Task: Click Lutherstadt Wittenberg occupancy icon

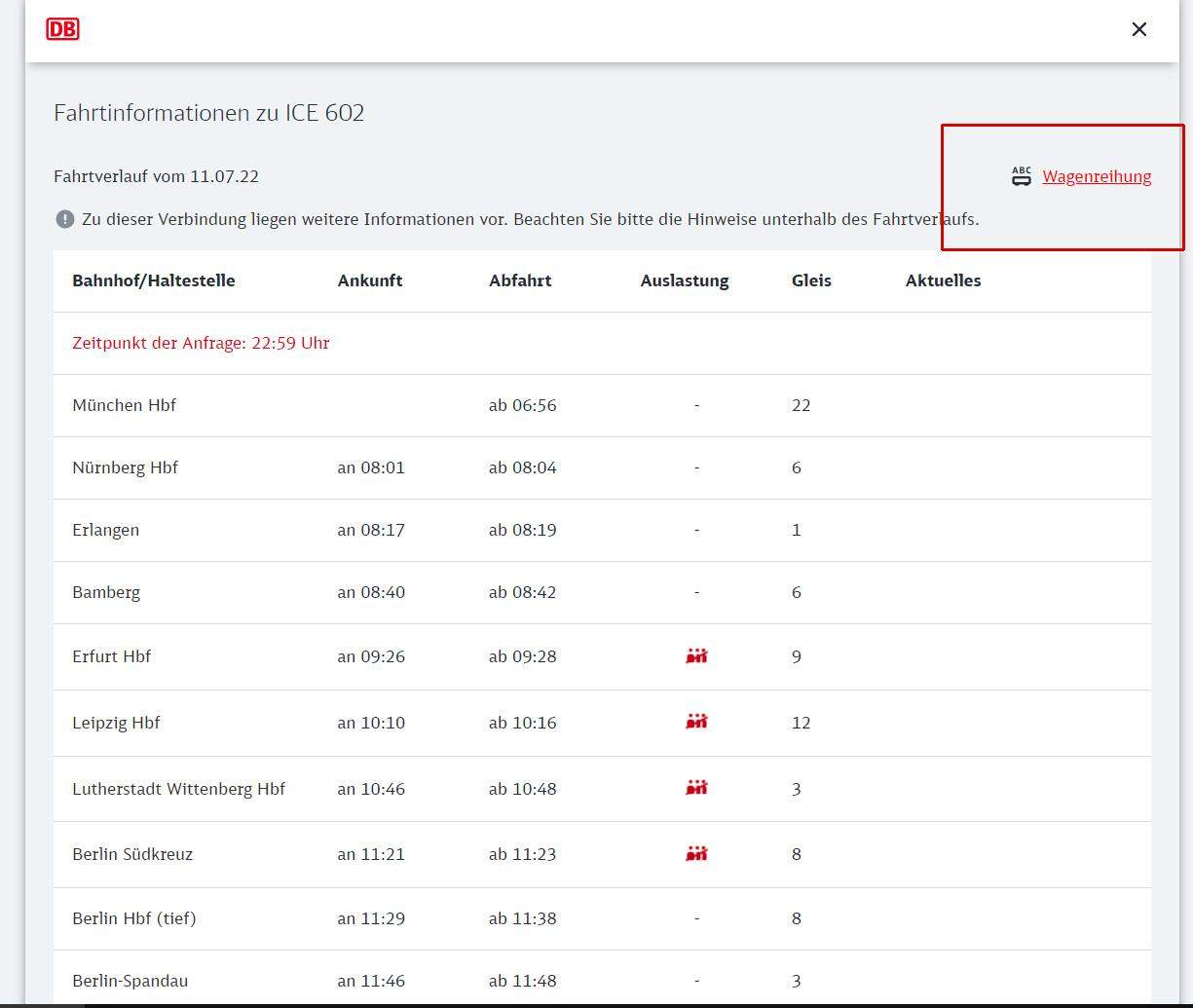Action: click(696, 788)
